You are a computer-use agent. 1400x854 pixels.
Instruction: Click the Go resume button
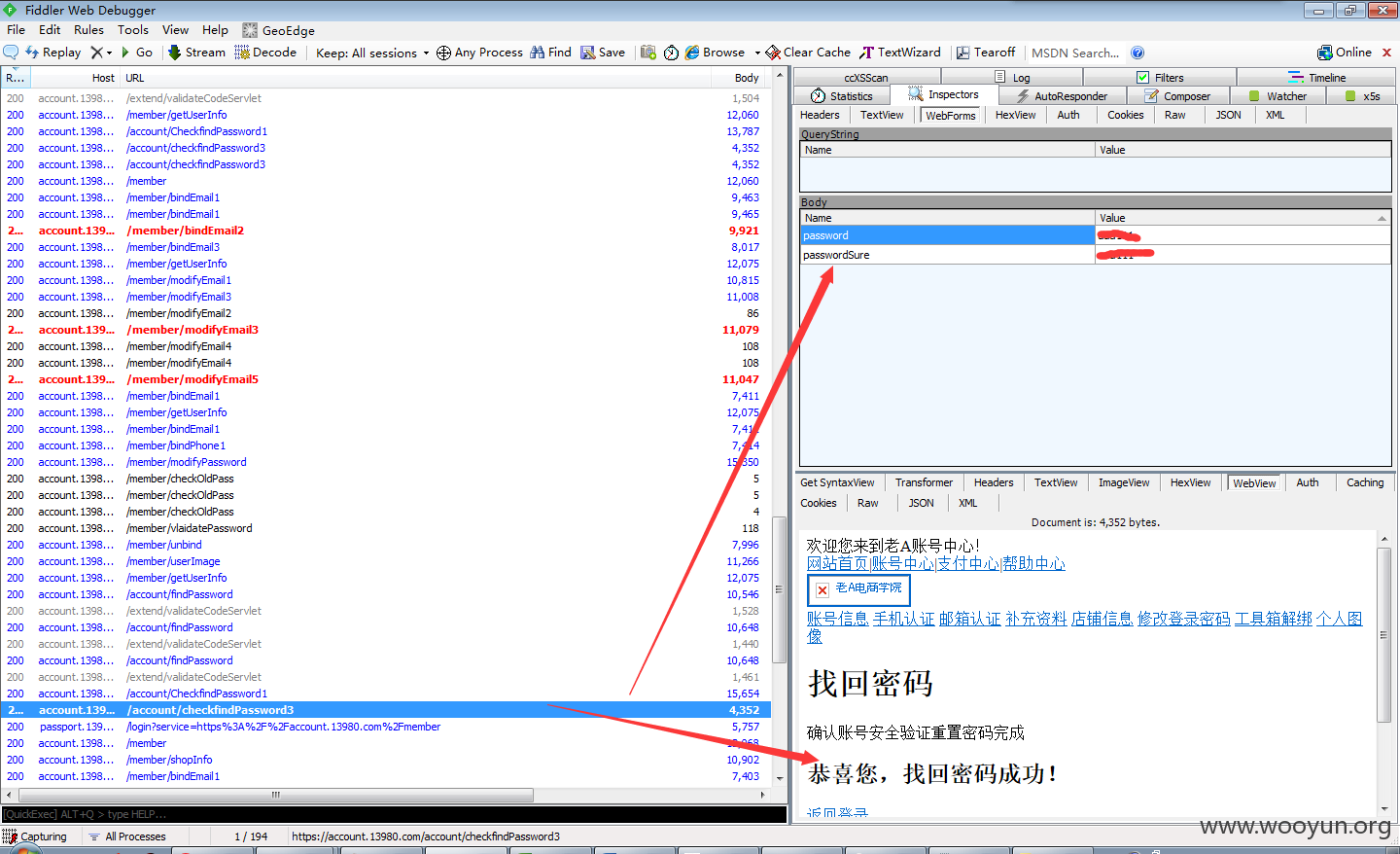pyautogui.click(x=136, y=53)
